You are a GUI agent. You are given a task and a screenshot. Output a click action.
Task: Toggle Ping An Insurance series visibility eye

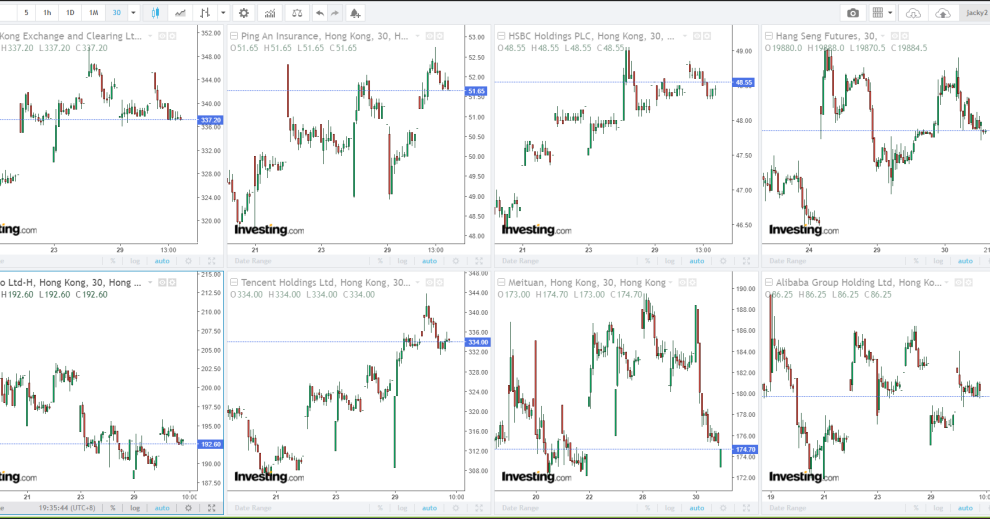(x=429, y=36)
